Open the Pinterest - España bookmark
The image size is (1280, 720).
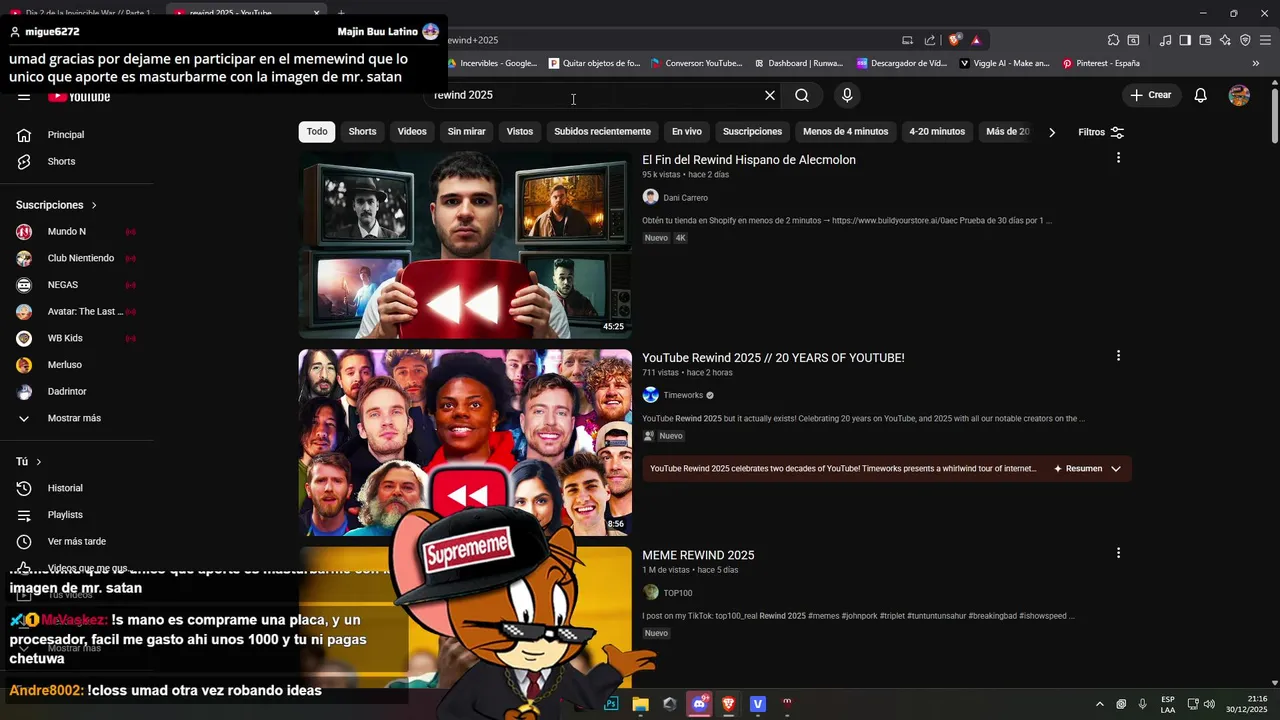tap(1100, 63)
